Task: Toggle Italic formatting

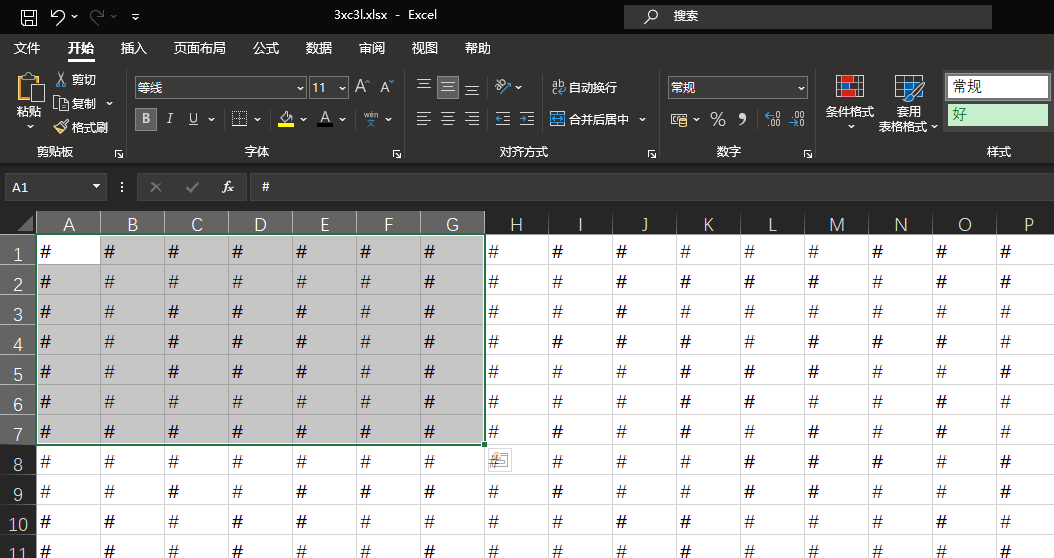Action: point(169,119)
